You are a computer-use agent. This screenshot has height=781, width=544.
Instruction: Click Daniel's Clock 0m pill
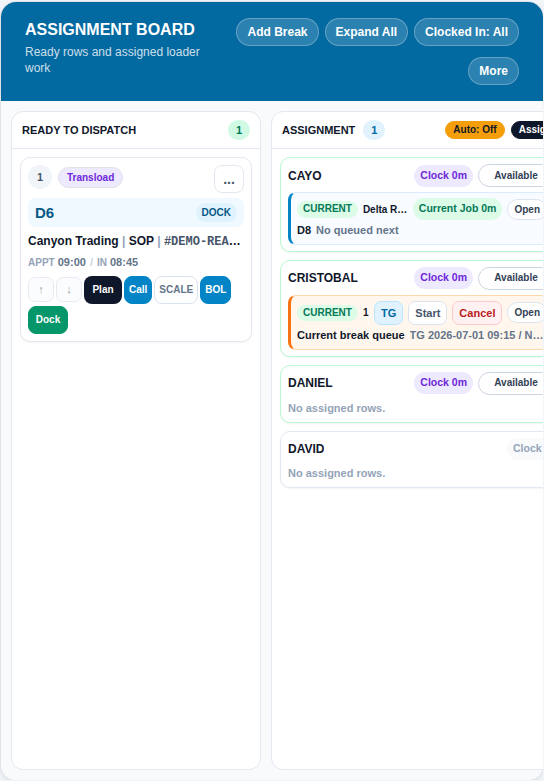pos(443,383)
